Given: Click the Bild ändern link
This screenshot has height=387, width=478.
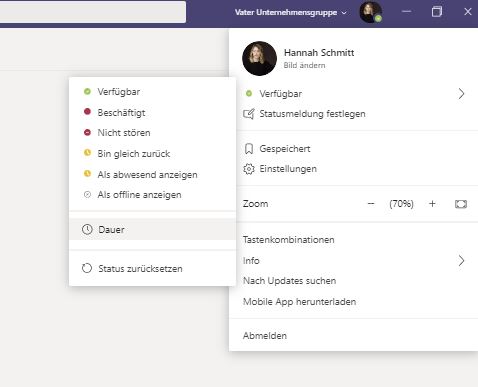Looking at the screenshot, I should click(304, 65).
